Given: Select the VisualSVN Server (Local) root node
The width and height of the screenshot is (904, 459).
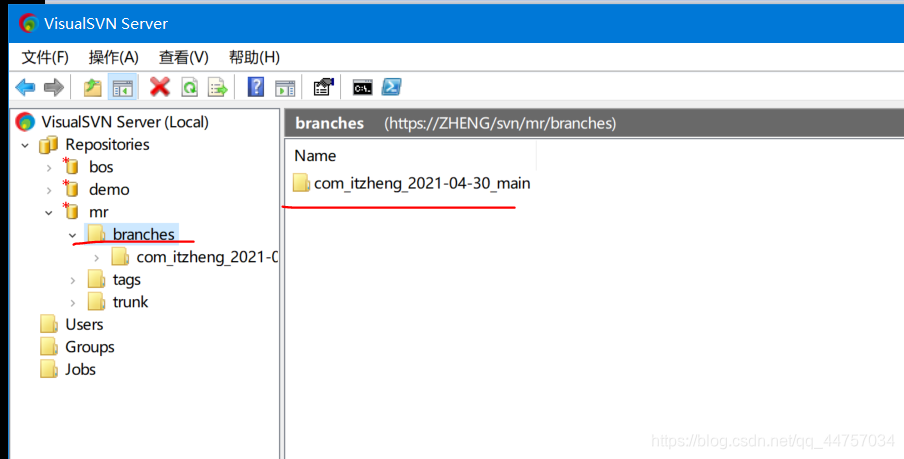Looking at the screenshot, I should 125,122.
